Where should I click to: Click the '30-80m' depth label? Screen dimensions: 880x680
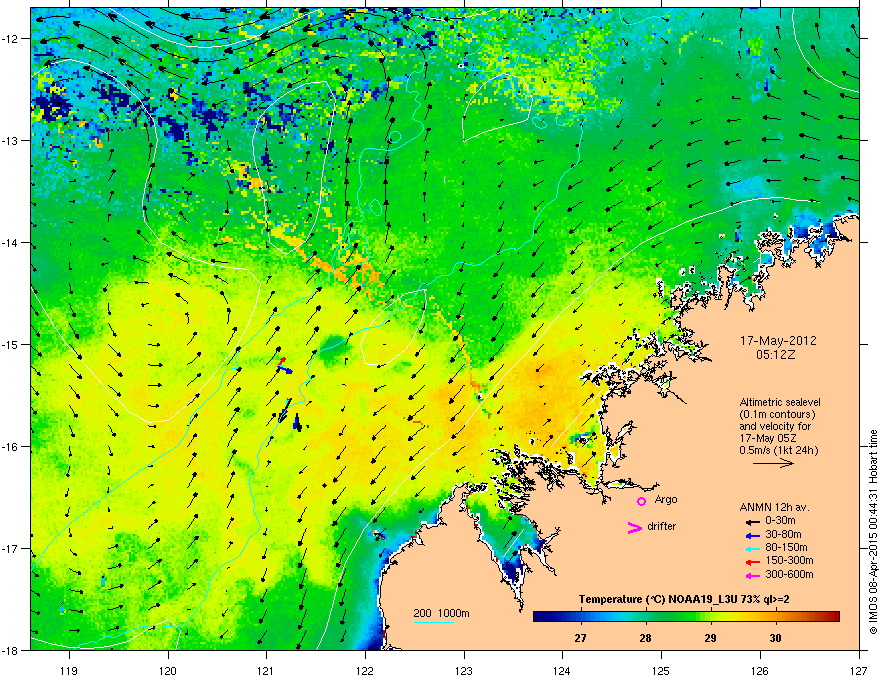coord(783,534)
